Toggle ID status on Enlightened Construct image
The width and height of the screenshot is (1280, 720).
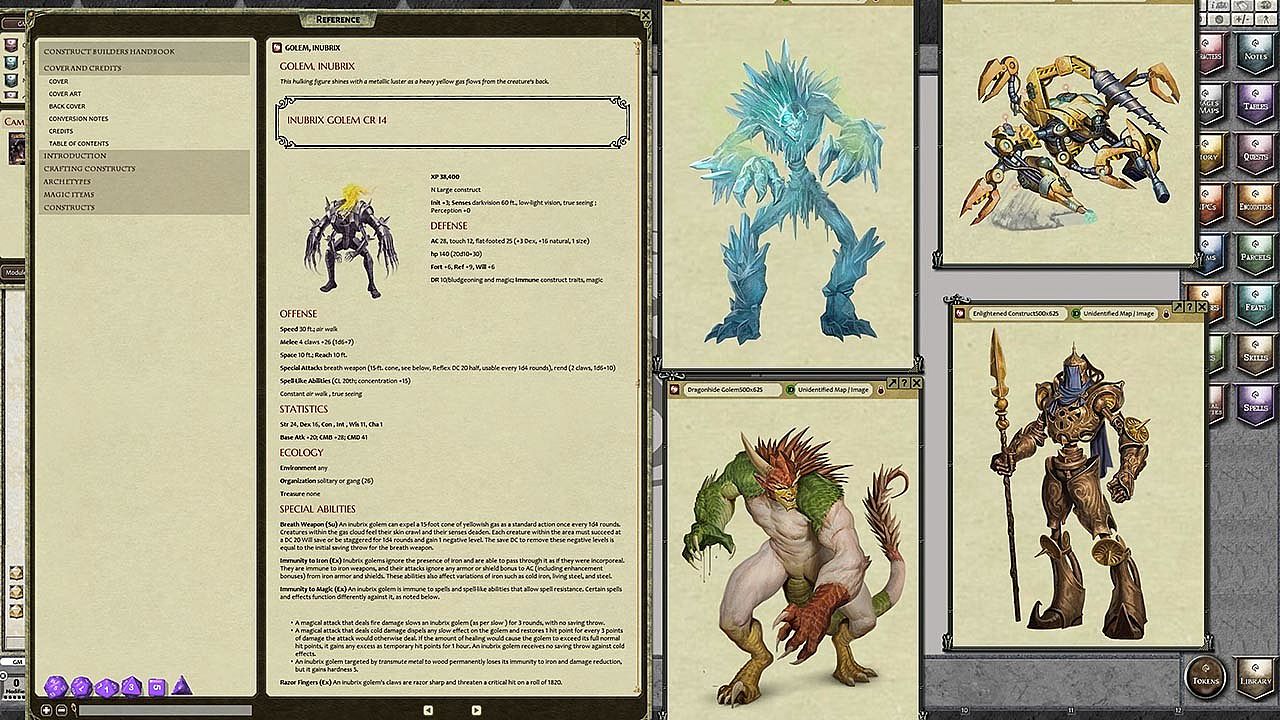tap(1075, 313)
